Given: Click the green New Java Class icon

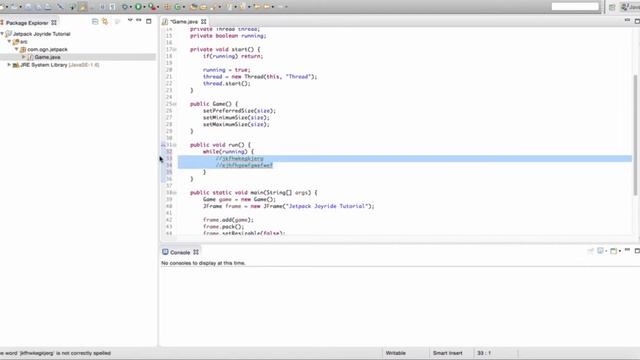Looking at the screenshot, I should (x=178, y=7).
